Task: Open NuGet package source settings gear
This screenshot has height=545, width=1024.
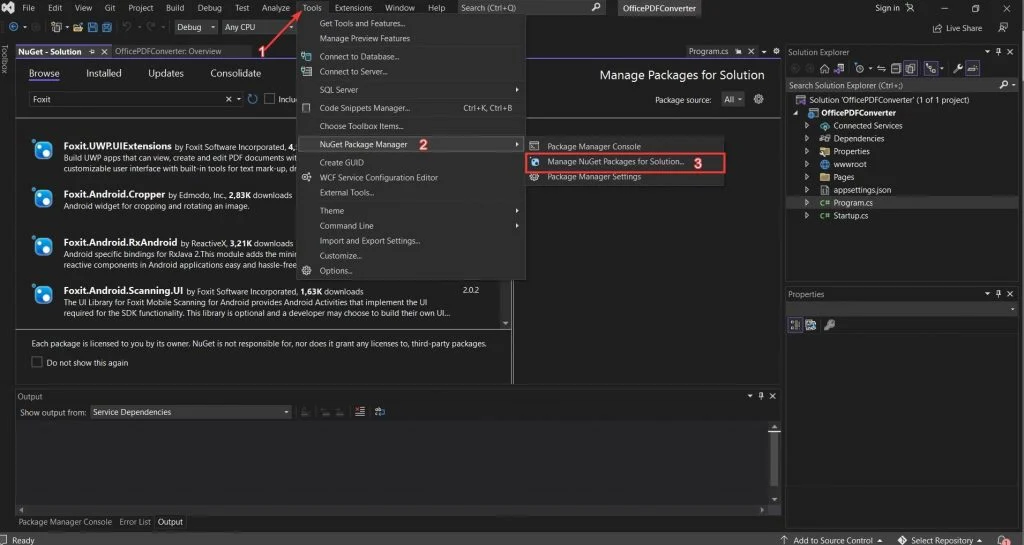Action: point(758,99)
